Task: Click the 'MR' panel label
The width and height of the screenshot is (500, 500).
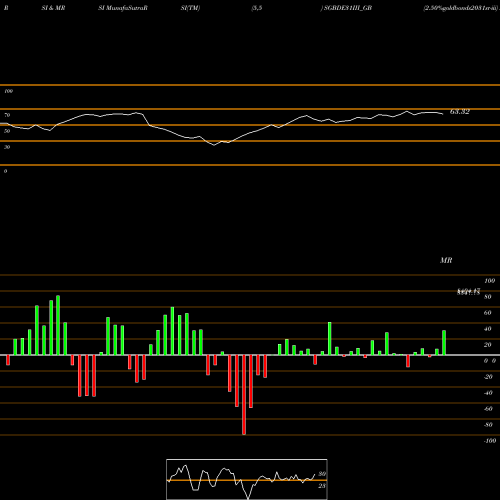Action: [x=446, y=260]
